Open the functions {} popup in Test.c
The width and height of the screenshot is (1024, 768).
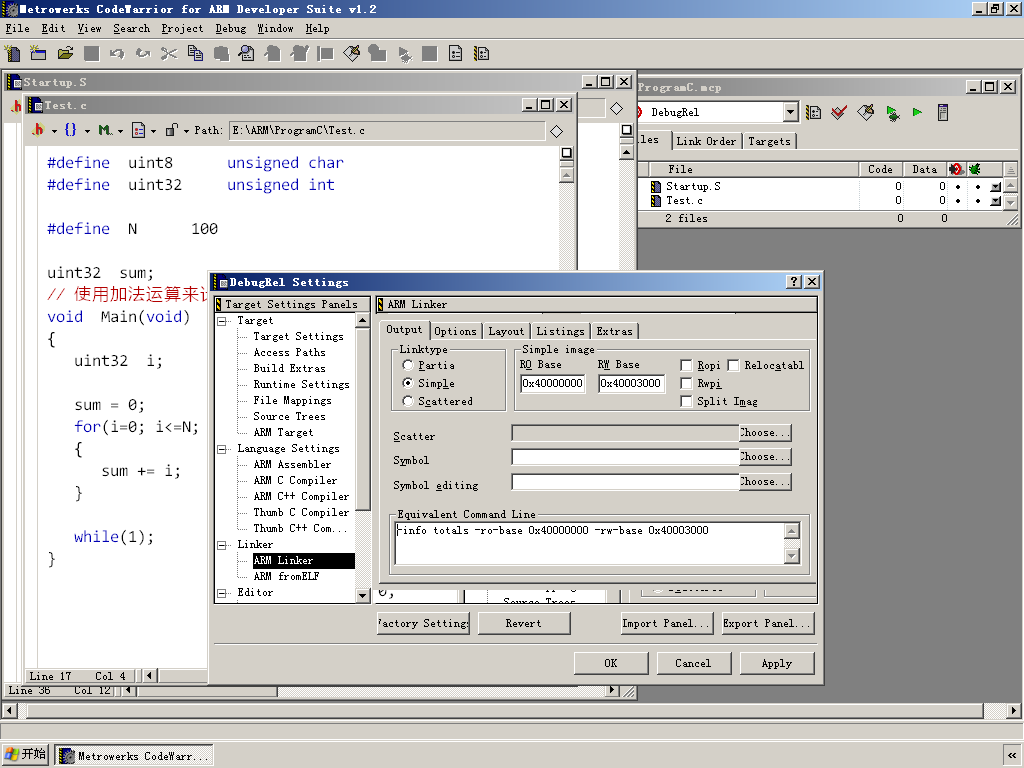(76, 130)
